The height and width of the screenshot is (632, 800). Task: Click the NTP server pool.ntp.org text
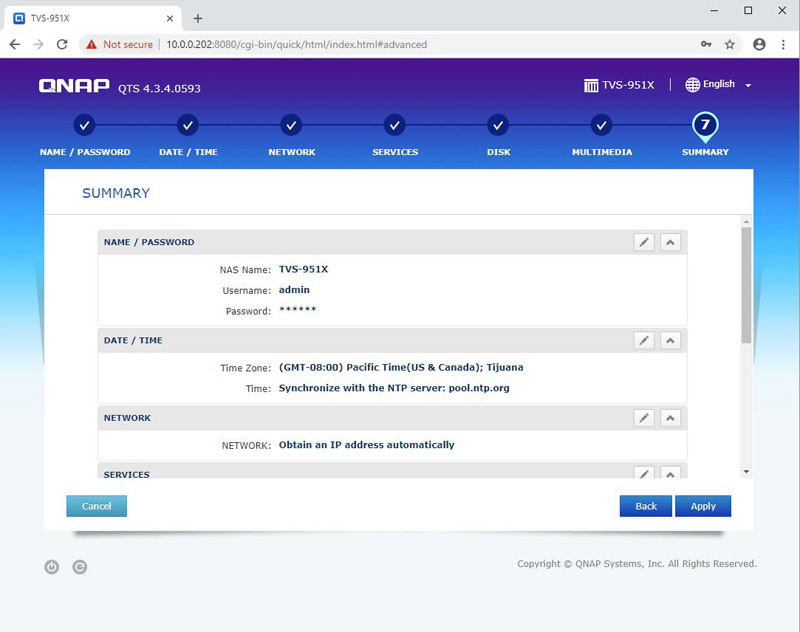(479, 388)
